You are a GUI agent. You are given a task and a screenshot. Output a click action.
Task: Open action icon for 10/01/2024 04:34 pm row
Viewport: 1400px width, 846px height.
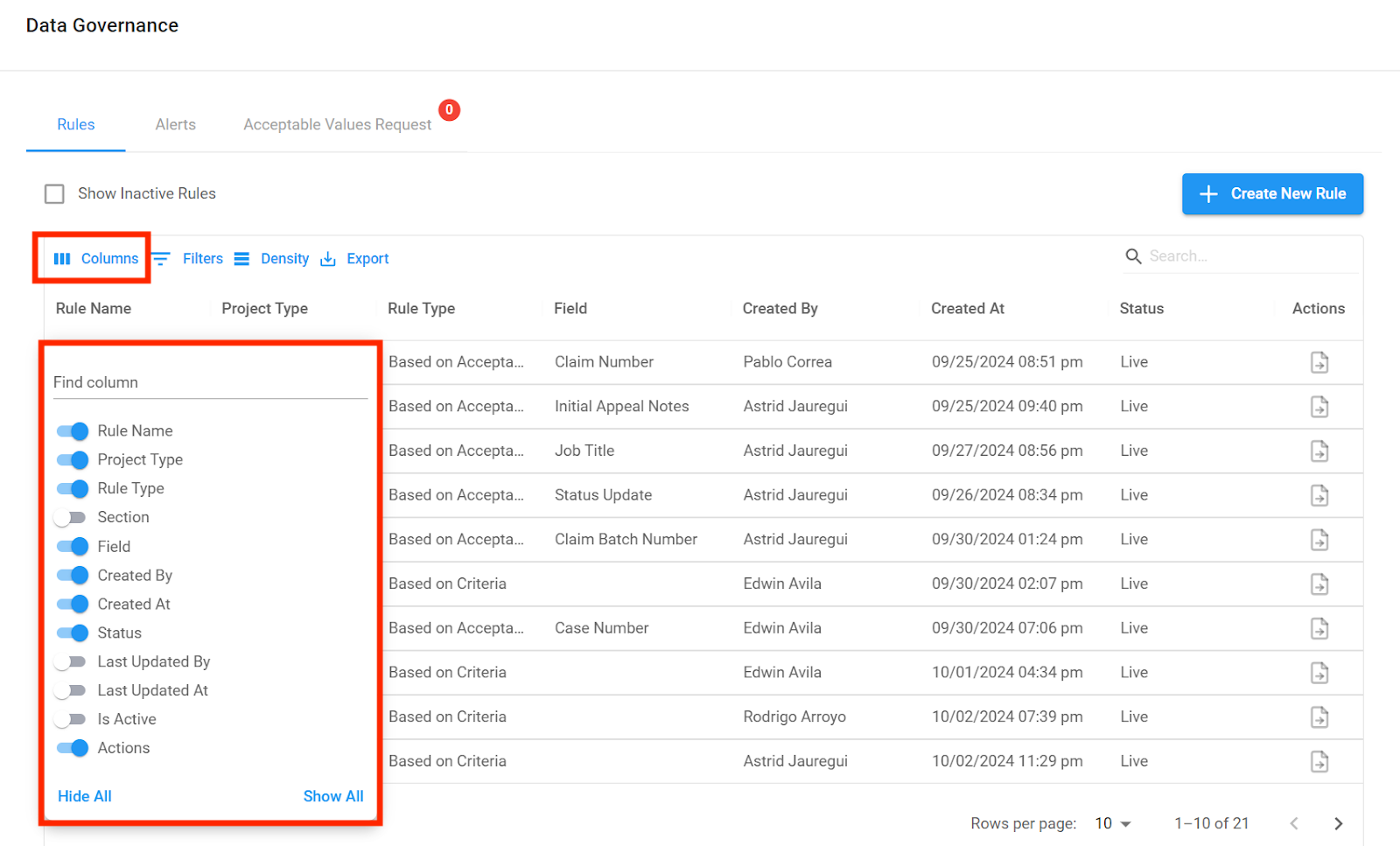click(x=1319, y=673)
